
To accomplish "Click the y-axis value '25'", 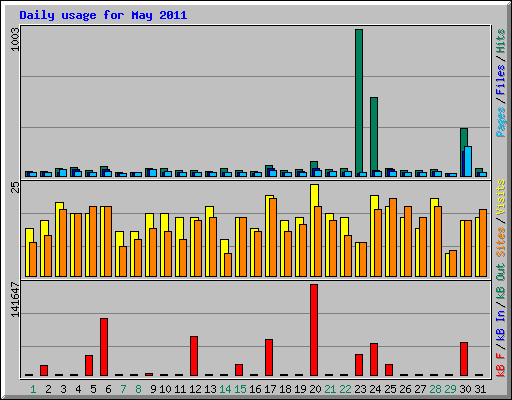I will pyautogui.click(x=15, y=187).
